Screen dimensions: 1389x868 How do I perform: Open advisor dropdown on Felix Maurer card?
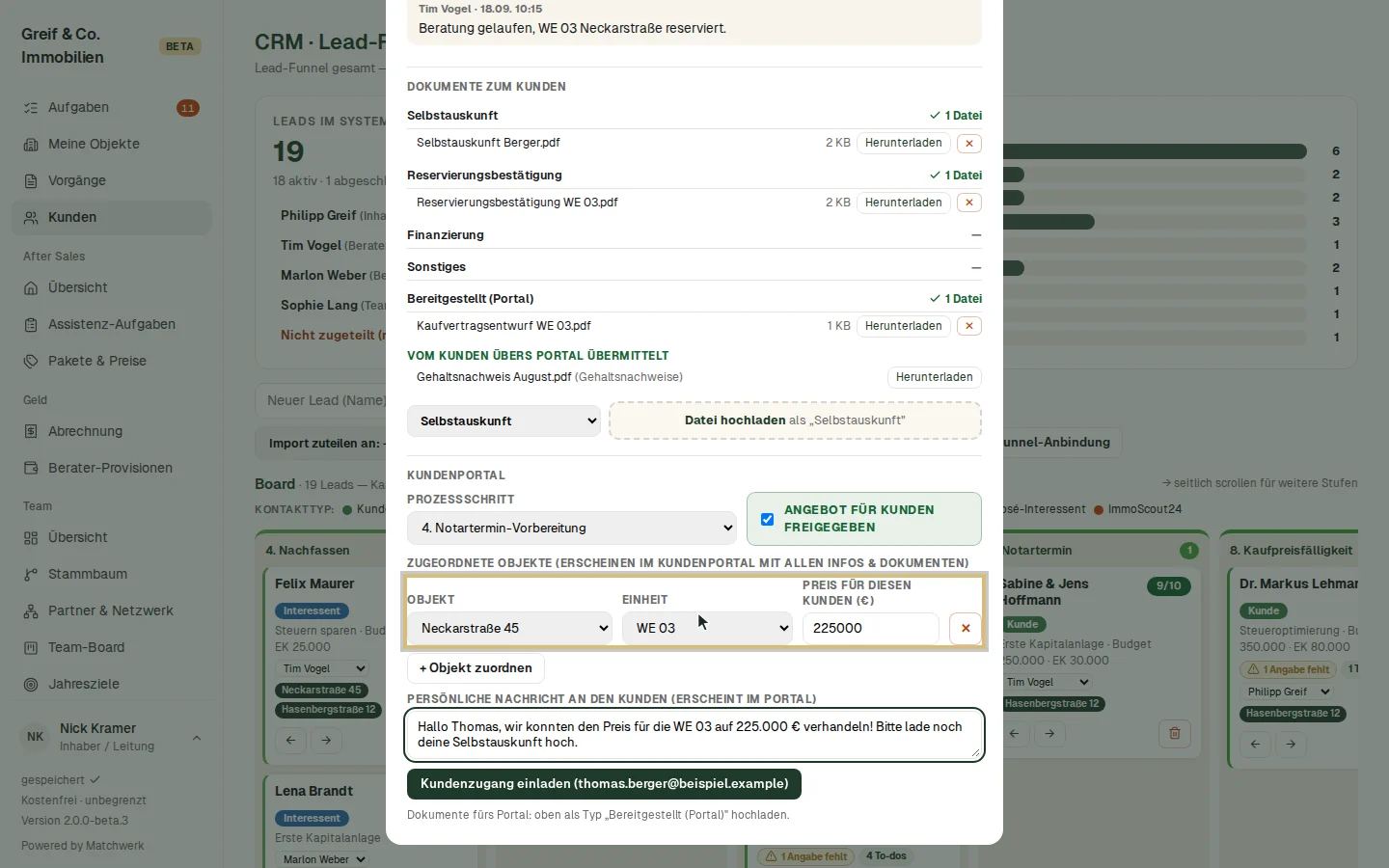pyautogui.click(x=323, y=668)
